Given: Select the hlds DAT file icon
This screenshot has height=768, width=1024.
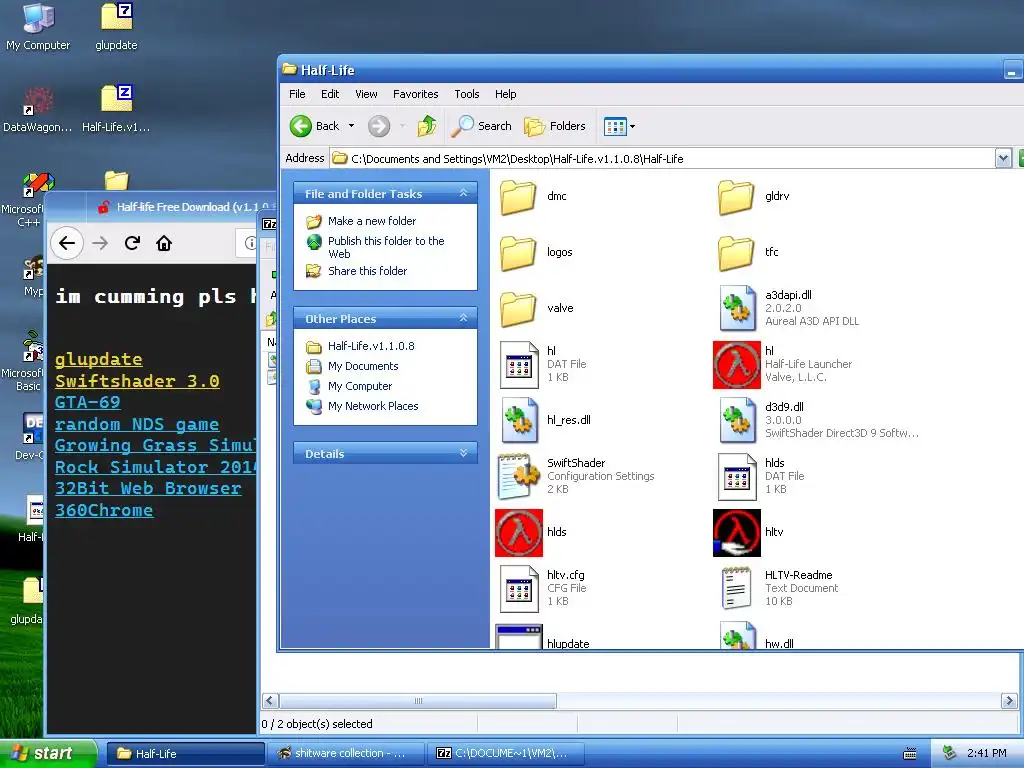Looking at the screenshot, I should (x=737, y=477).
